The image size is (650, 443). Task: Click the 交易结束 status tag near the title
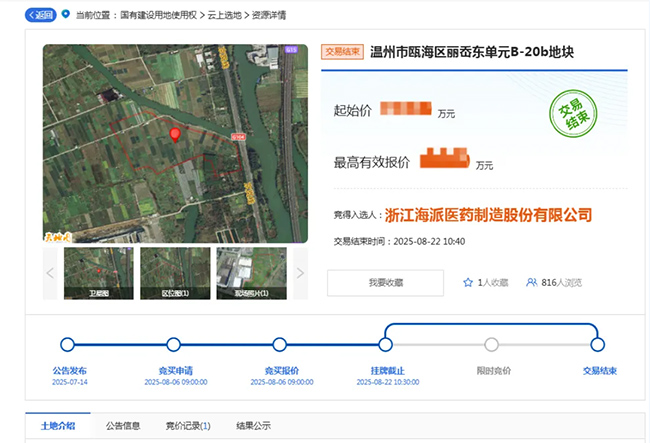point(342,52)
